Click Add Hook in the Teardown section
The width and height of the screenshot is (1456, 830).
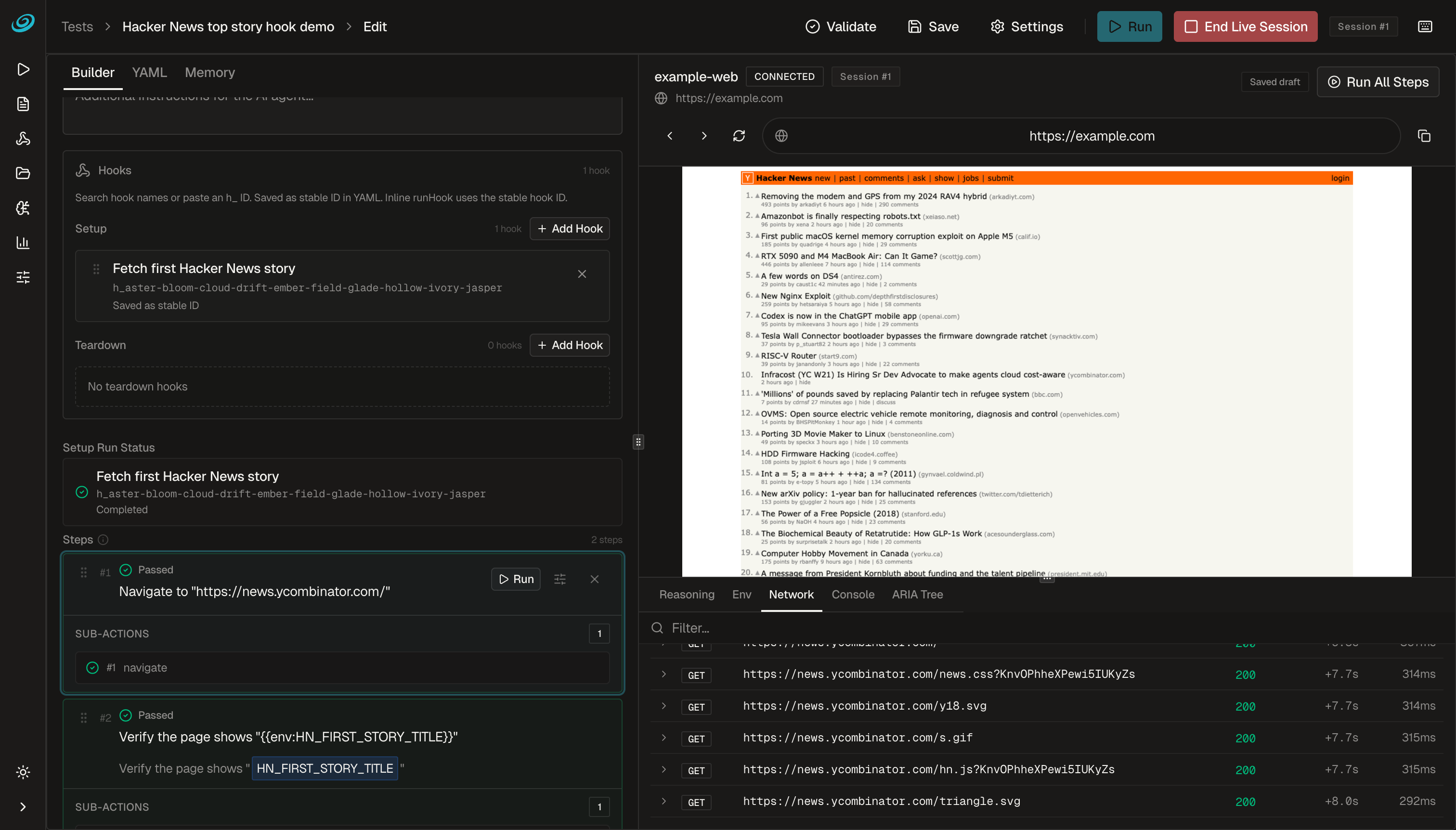(x=570, y=346)
